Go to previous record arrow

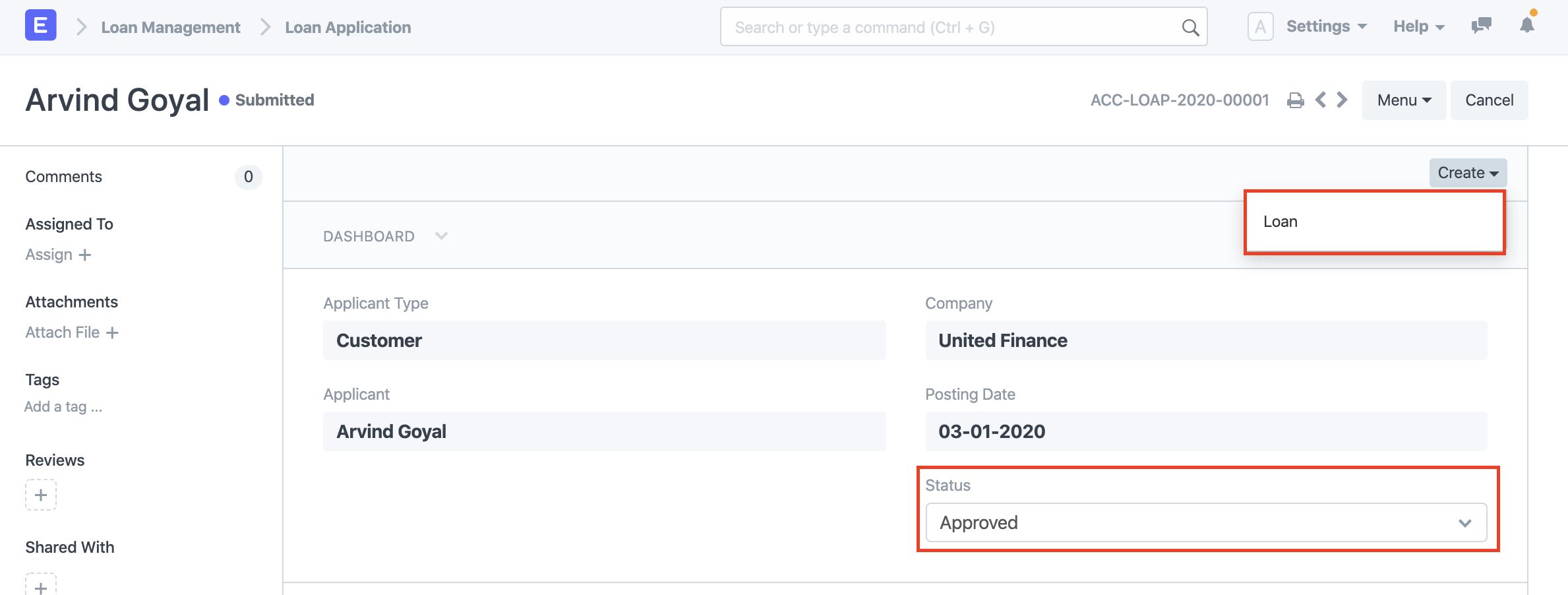[x=1321, y=100]
